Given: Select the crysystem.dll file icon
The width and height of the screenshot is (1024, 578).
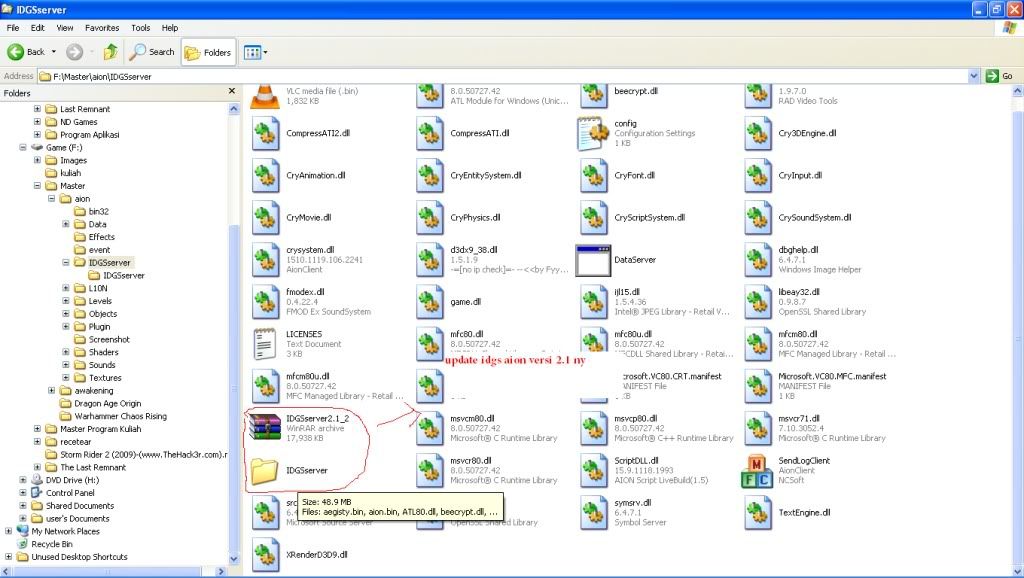Looking at the screenshot, I should pyautogui.click(x=264, y=260).
